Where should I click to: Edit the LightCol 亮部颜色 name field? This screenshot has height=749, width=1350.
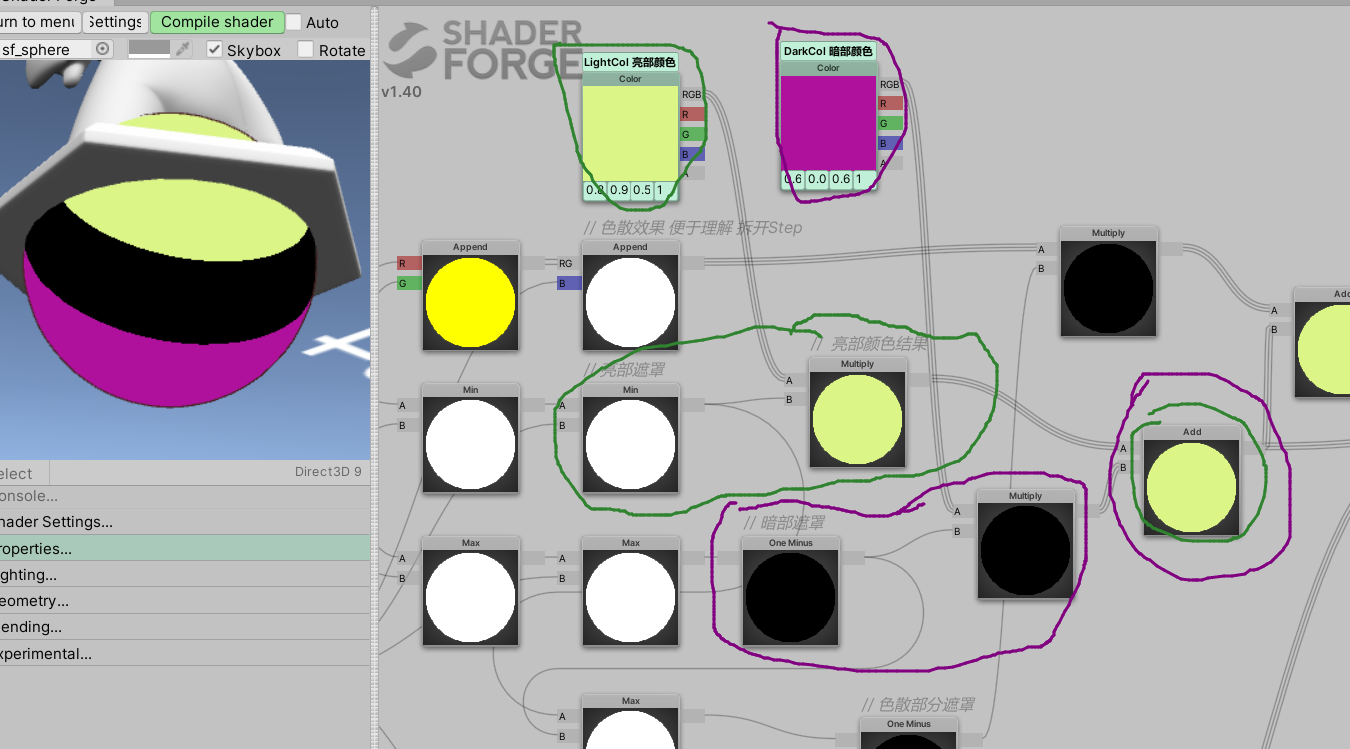pos(630,62)
